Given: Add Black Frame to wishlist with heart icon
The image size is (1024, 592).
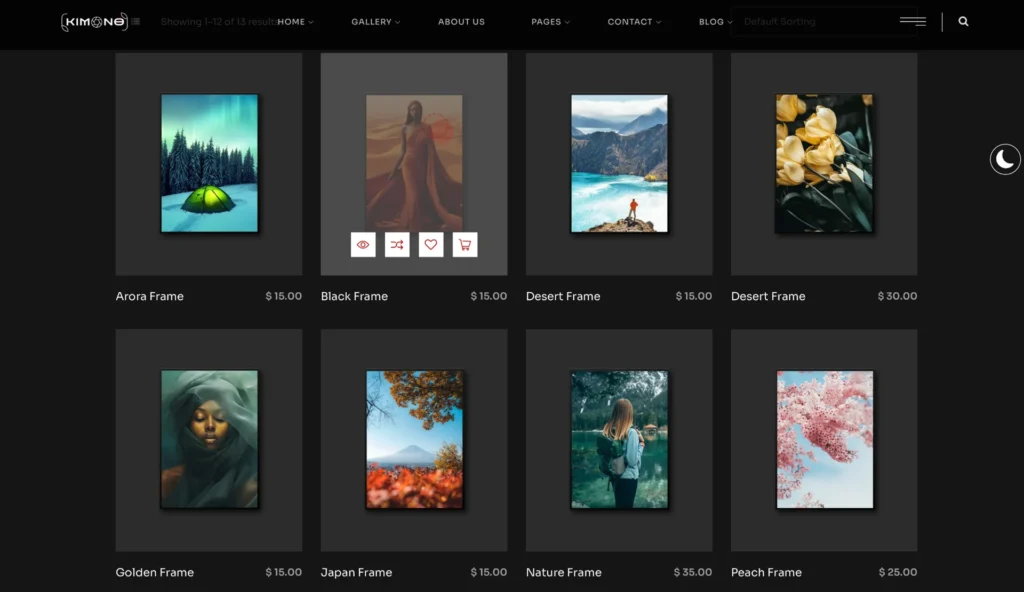Looking at the screenshot, I should coord(431,245).
